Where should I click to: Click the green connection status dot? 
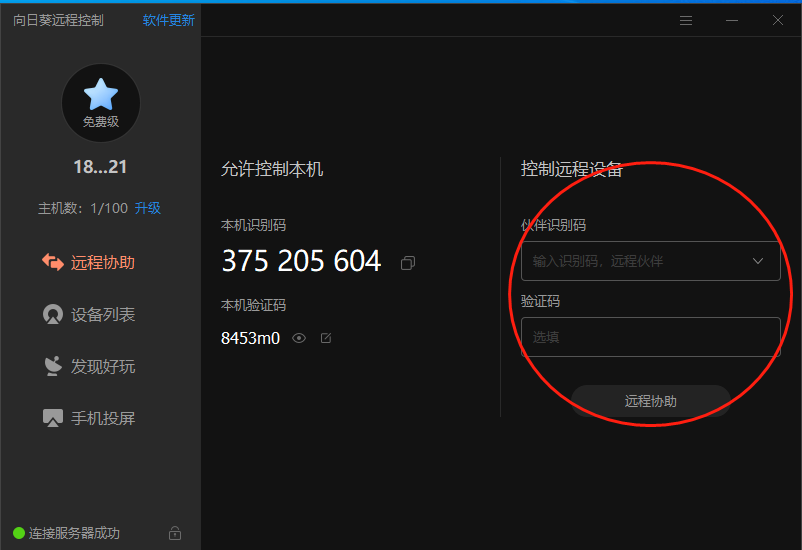pos(19,533)
